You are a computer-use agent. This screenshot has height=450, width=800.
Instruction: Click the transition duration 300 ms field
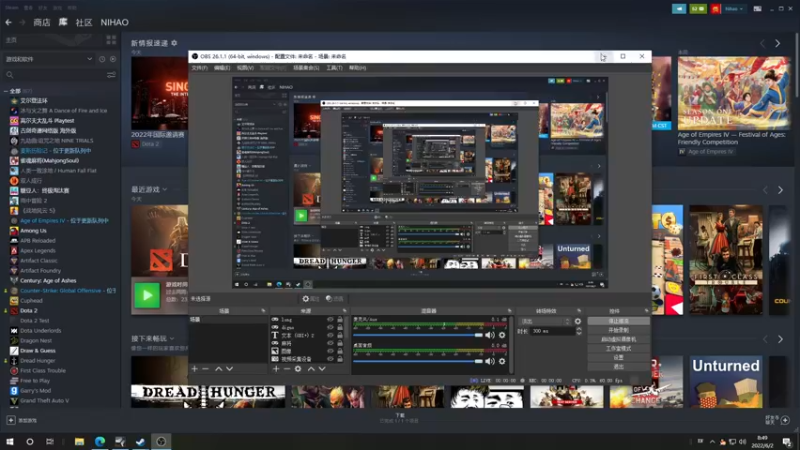(553, 331)
